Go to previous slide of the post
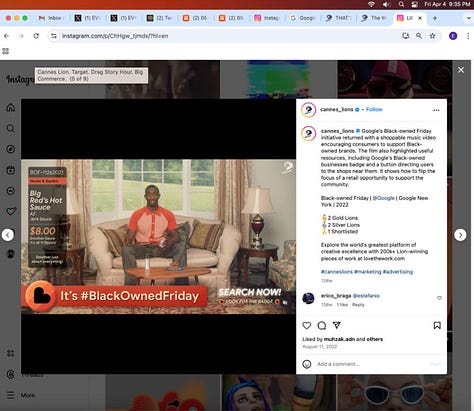The height and width of the screenshot is (411, 474). pos(8,235)
